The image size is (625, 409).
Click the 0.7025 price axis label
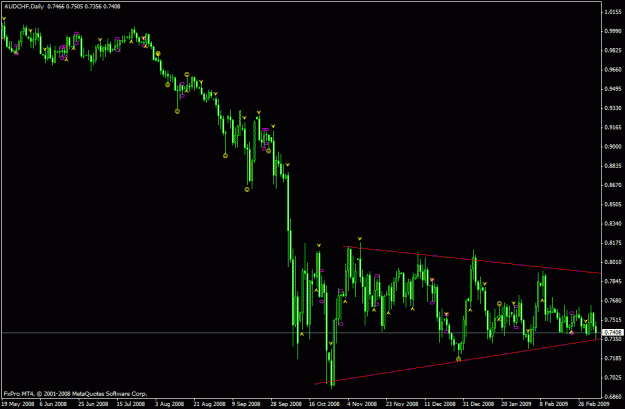[x=613, y=378]
